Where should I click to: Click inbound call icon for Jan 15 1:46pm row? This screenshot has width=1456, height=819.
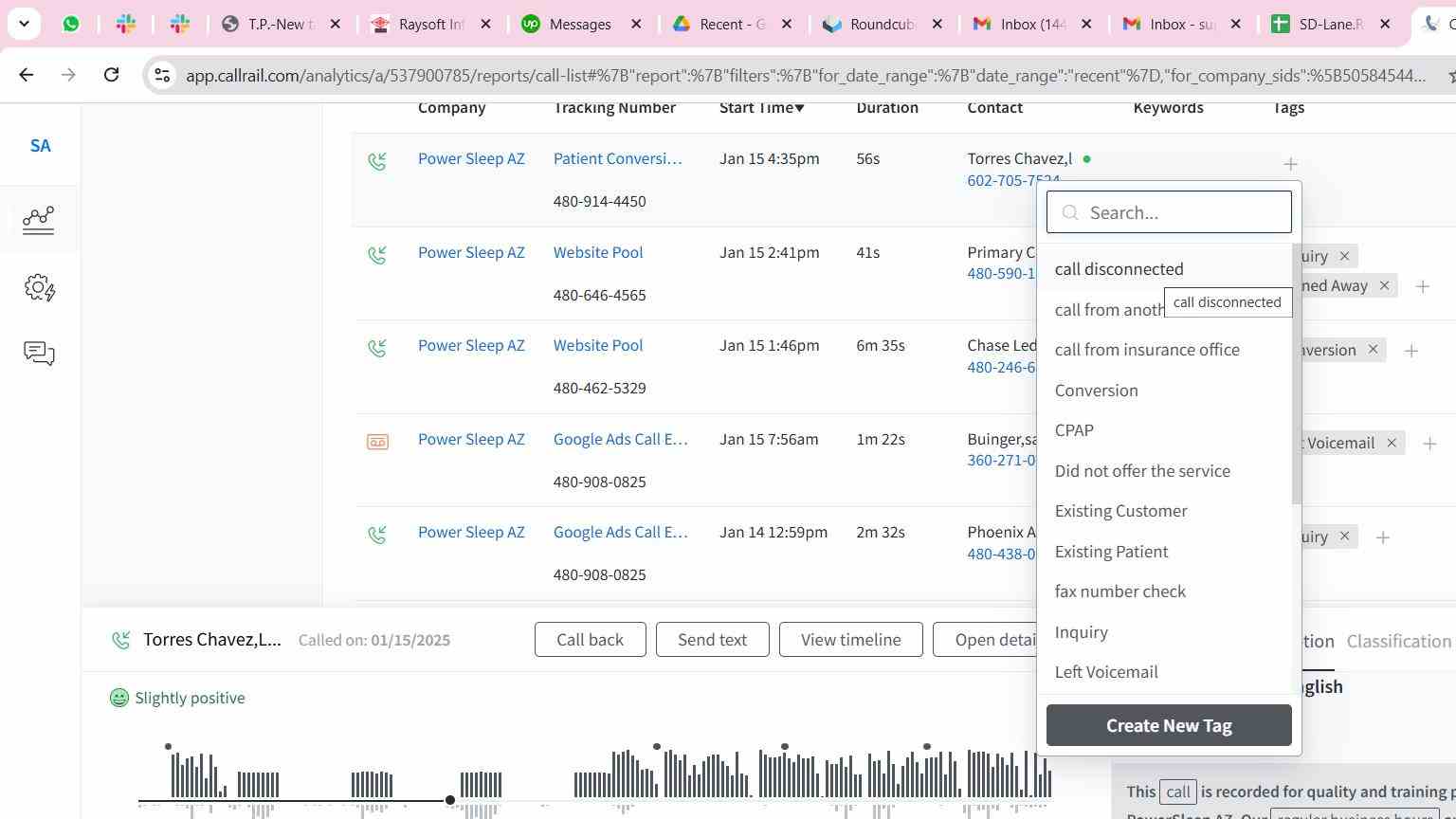pos(377,348)
